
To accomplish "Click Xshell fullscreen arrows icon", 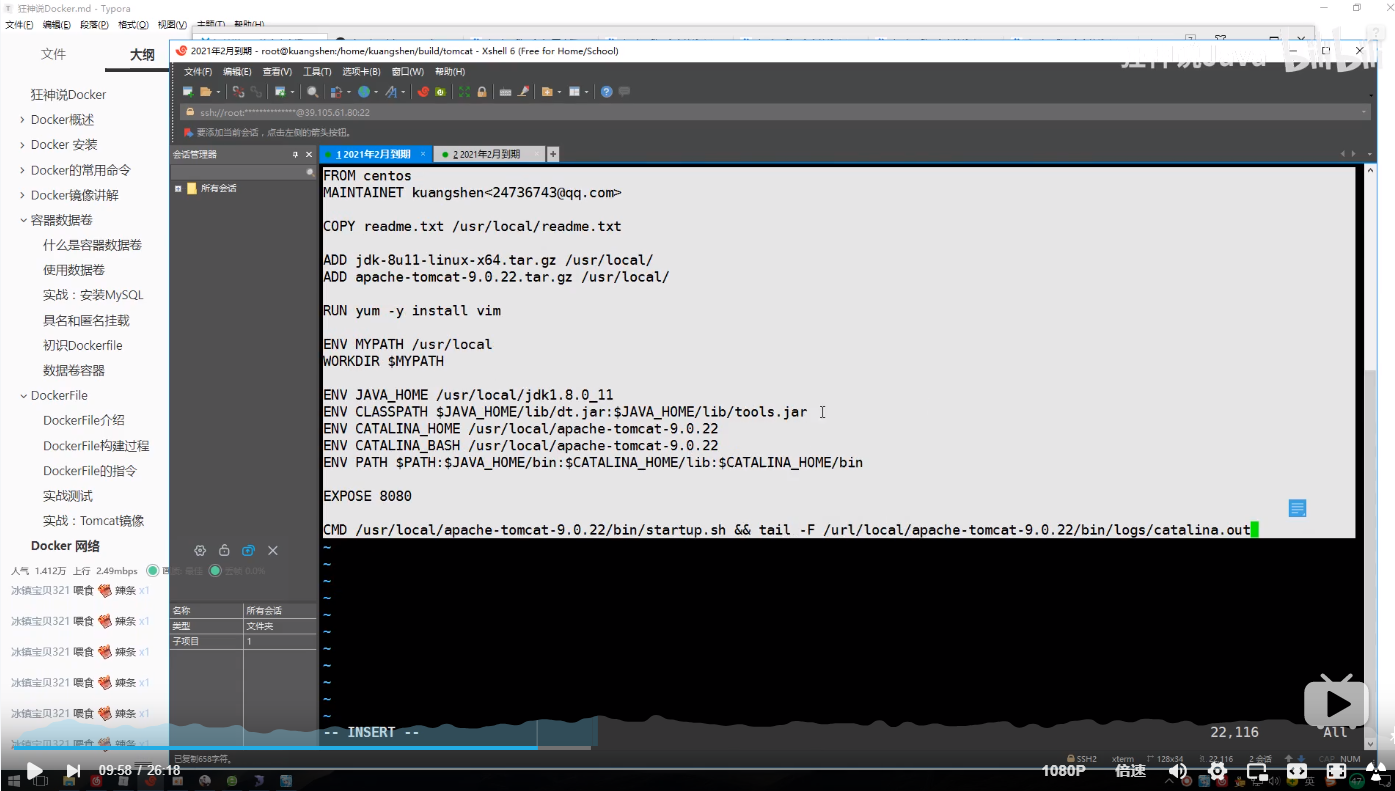I will click(x=464, y=91).
